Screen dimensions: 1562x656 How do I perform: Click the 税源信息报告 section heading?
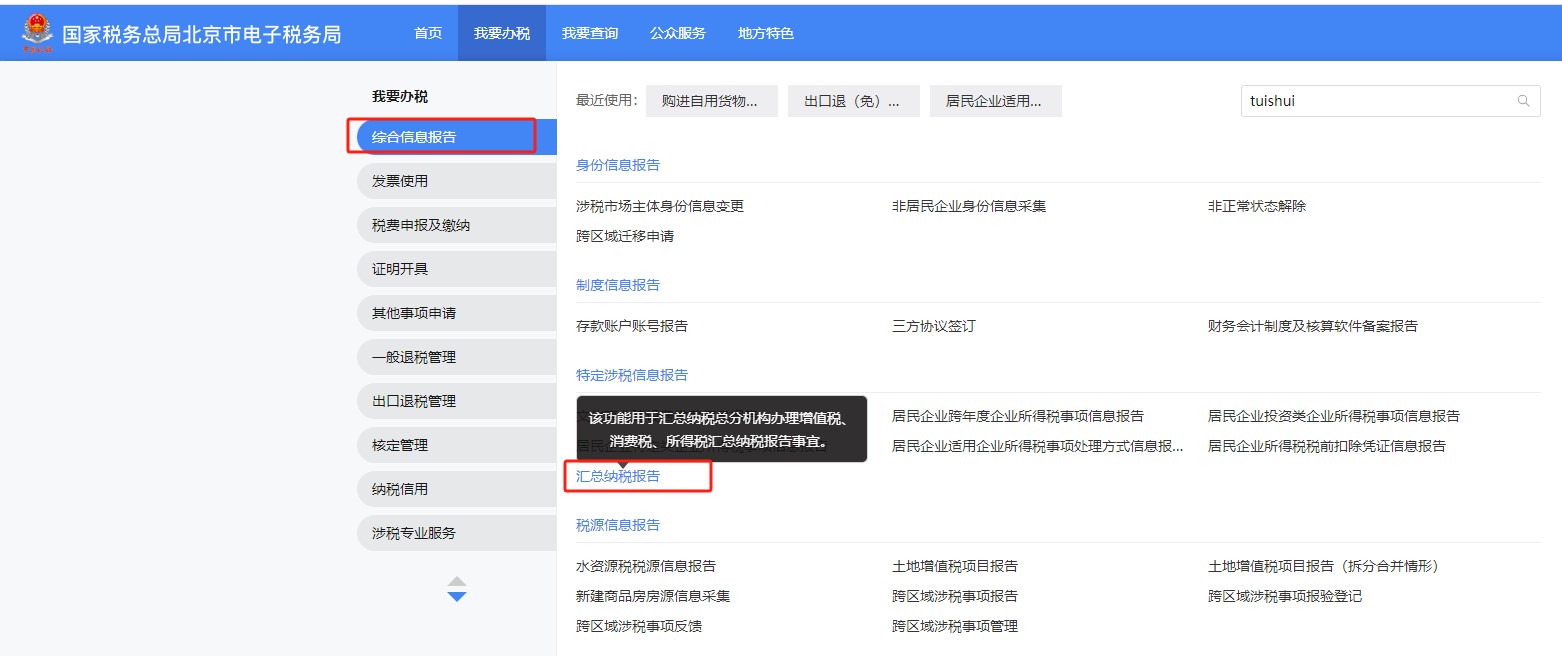pyautogui.click(x=618, y=525)
